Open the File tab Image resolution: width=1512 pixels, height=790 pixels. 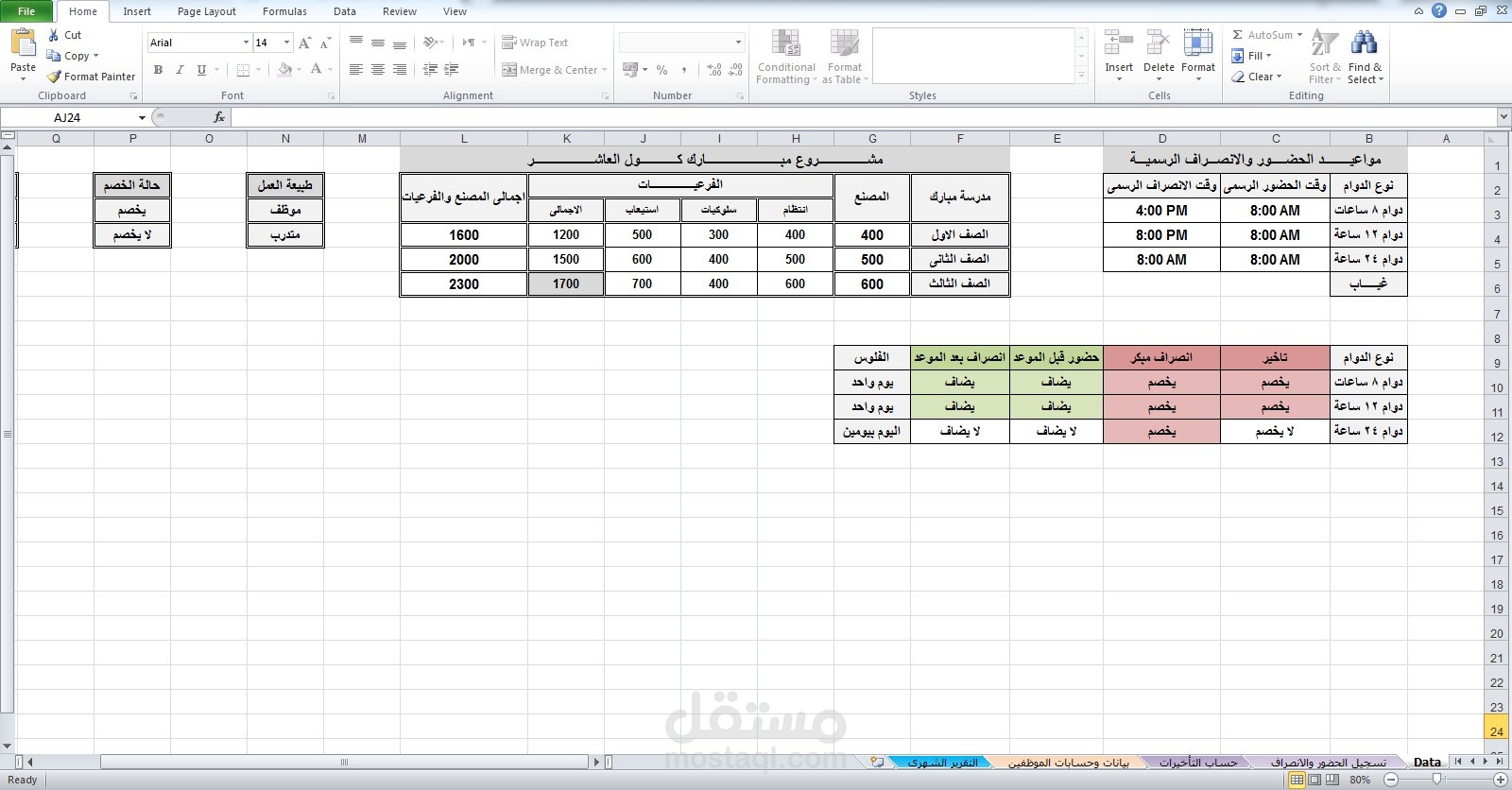pos(26,11)
